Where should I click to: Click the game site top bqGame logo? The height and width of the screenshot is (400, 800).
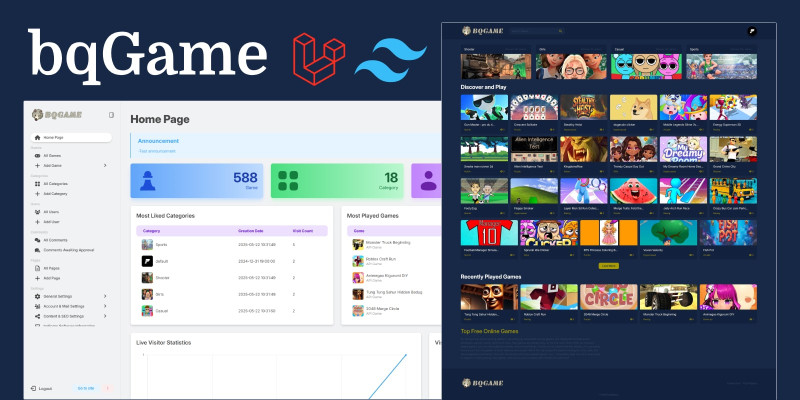pyautogui.click(x=483, y=31)
